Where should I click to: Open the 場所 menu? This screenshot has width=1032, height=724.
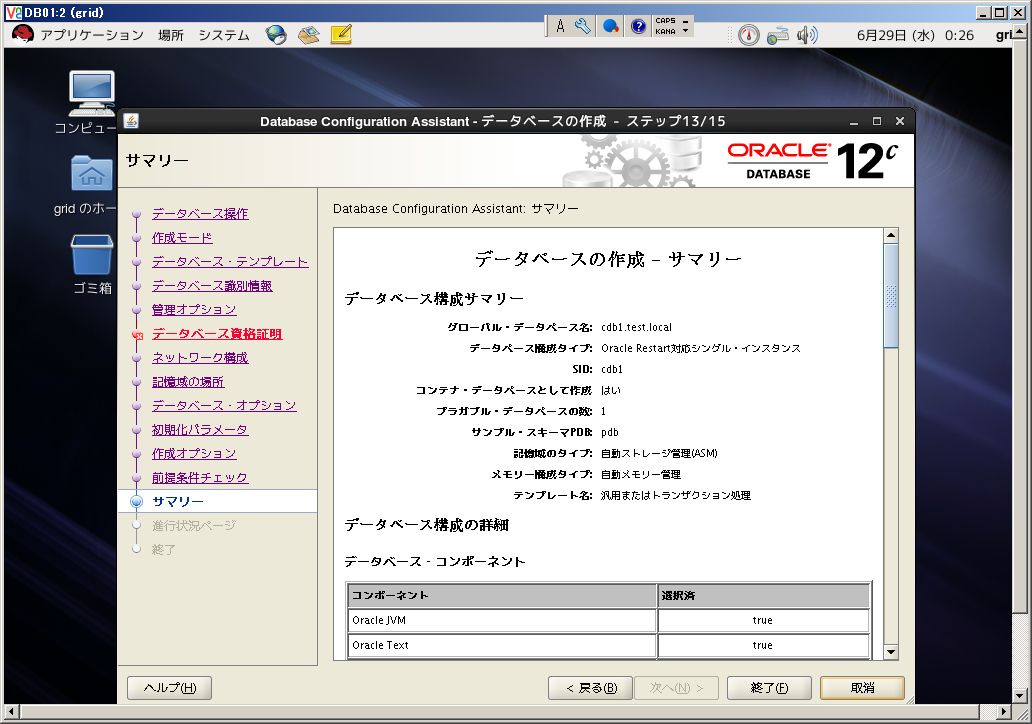tap(171, 35)
